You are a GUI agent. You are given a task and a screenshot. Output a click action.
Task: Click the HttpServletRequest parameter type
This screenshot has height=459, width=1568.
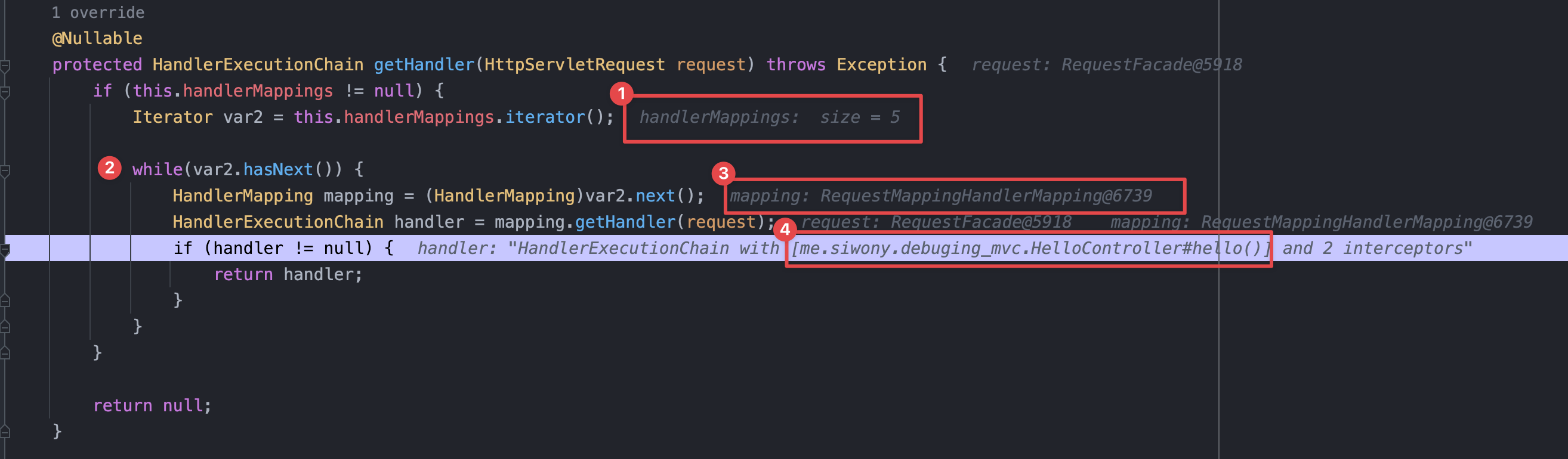574,65
